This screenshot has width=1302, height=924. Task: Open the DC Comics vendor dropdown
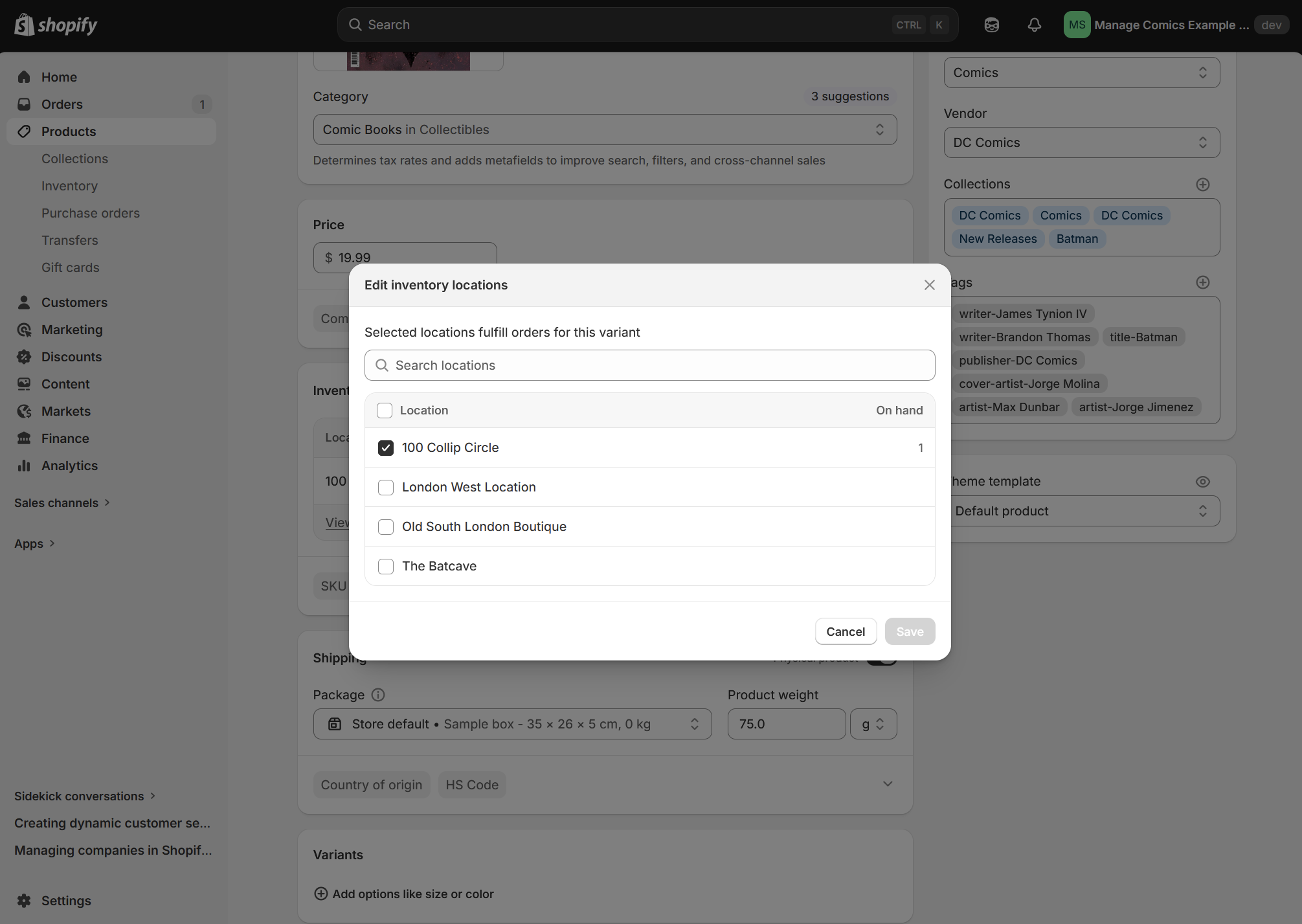pos(1081,142)
